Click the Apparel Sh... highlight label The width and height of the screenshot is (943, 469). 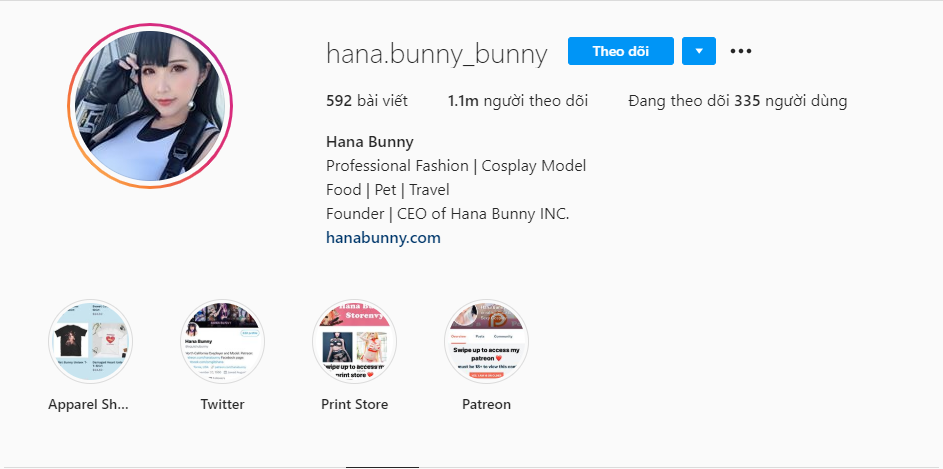click(88, 404)
